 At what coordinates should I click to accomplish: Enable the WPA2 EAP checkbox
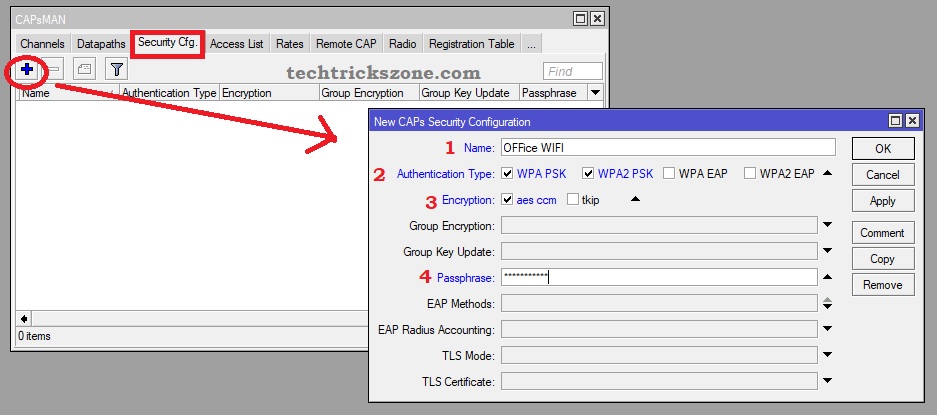[x=750, y=174]
